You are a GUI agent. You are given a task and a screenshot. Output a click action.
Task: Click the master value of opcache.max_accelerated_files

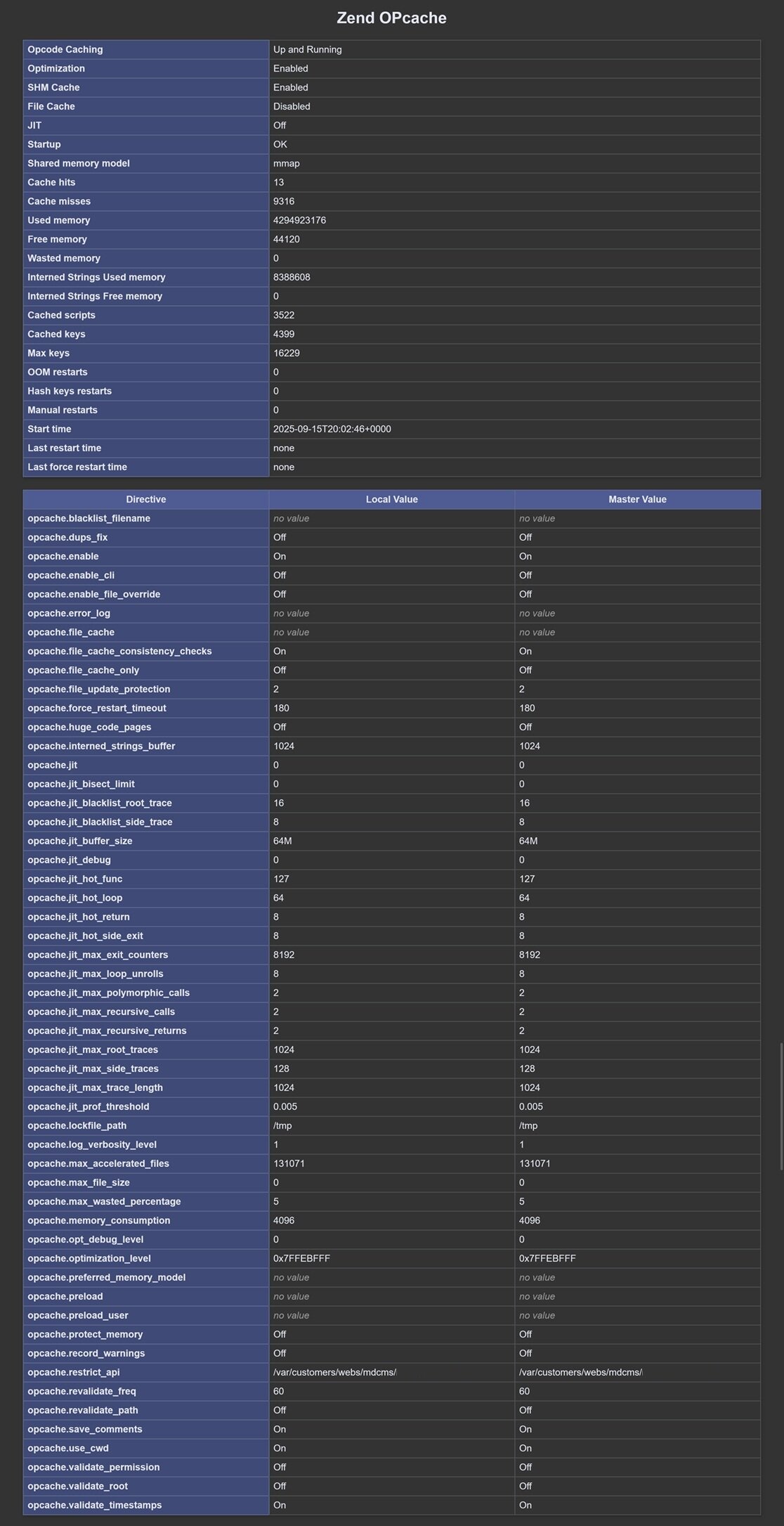(535, 1164)
